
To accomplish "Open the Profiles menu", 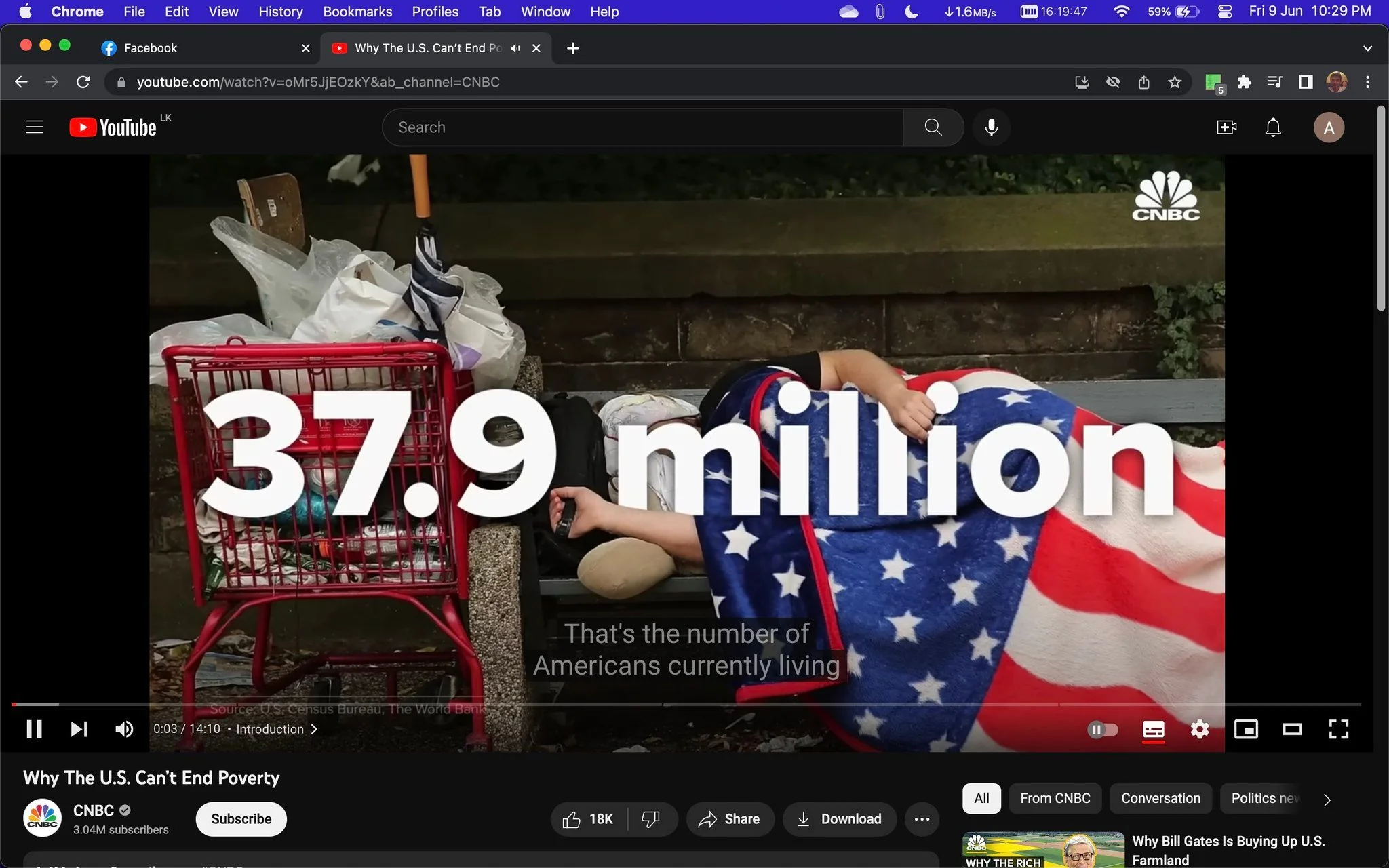I will [435, 12].
